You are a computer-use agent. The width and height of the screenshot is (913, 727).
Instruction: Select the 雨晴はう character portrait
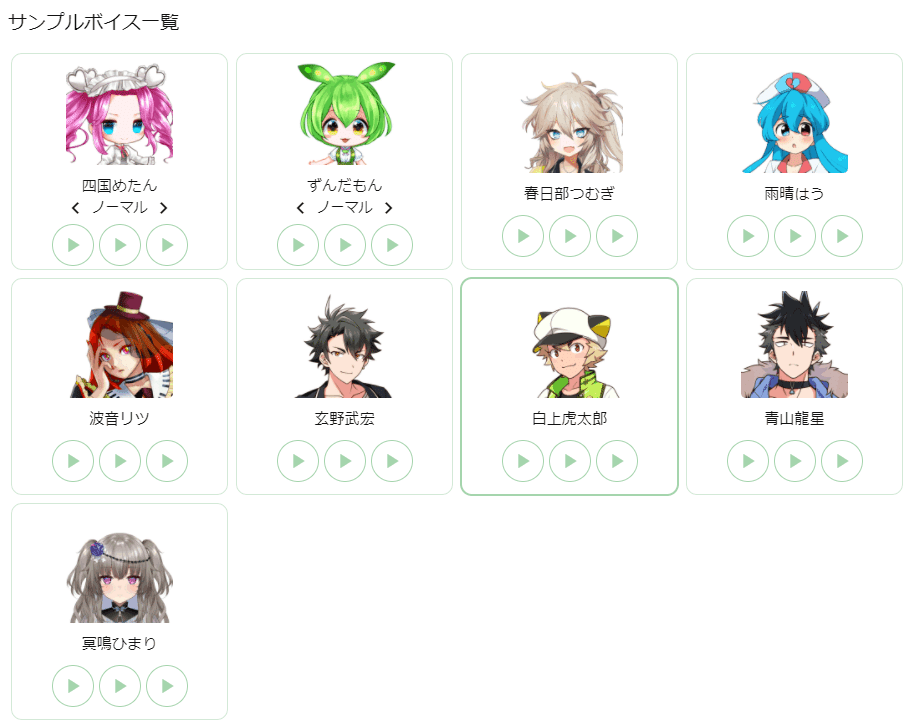(x=795, y=122)
